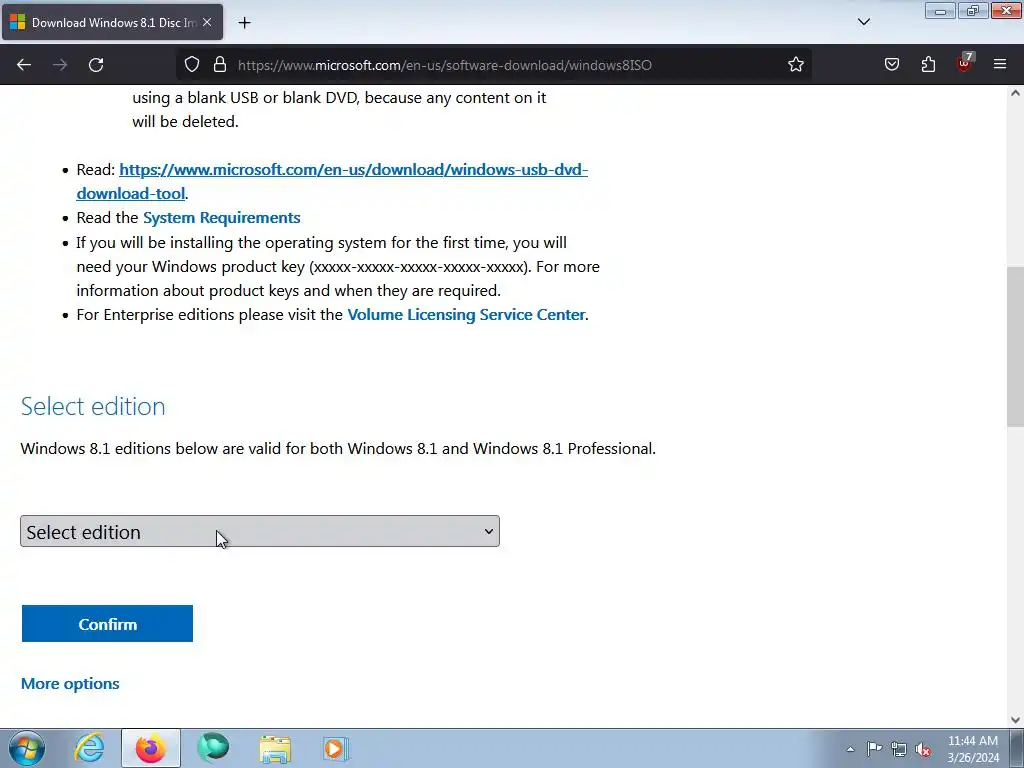The image size is (1024, 768).
Task: Click the 'Select edition' heading text
Action: pos(93,406)
